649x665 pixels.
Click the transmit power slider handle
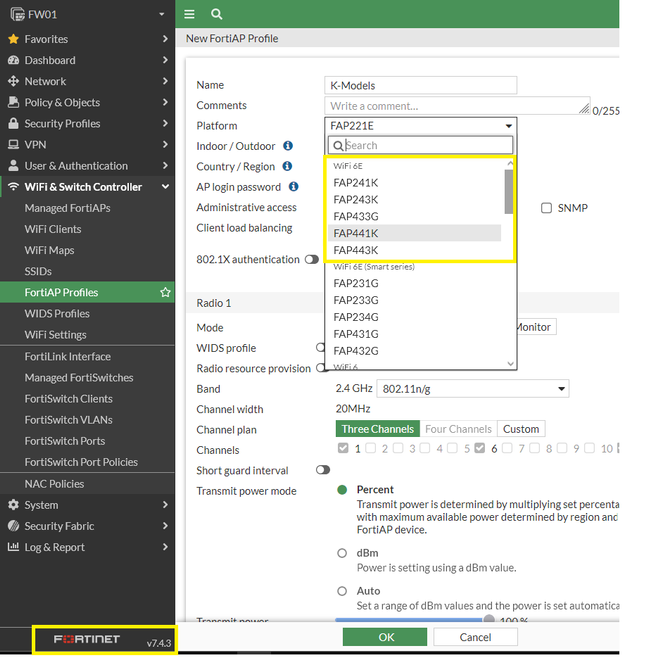[x=489, y=619]
